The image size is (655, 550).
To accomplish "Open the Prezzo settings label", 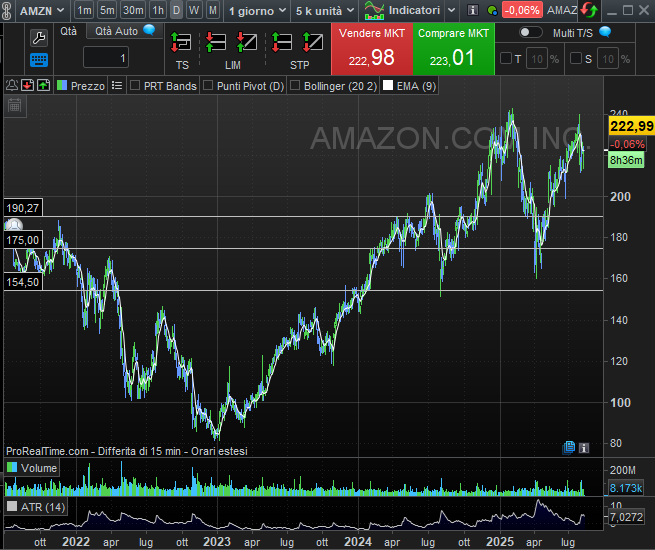I will point(88,86).
